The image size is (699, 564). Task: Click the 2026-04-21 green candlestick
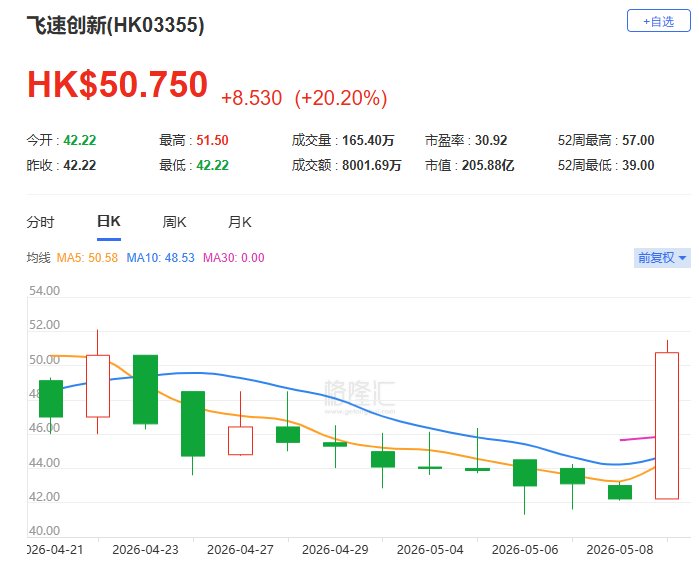[51, 399]
